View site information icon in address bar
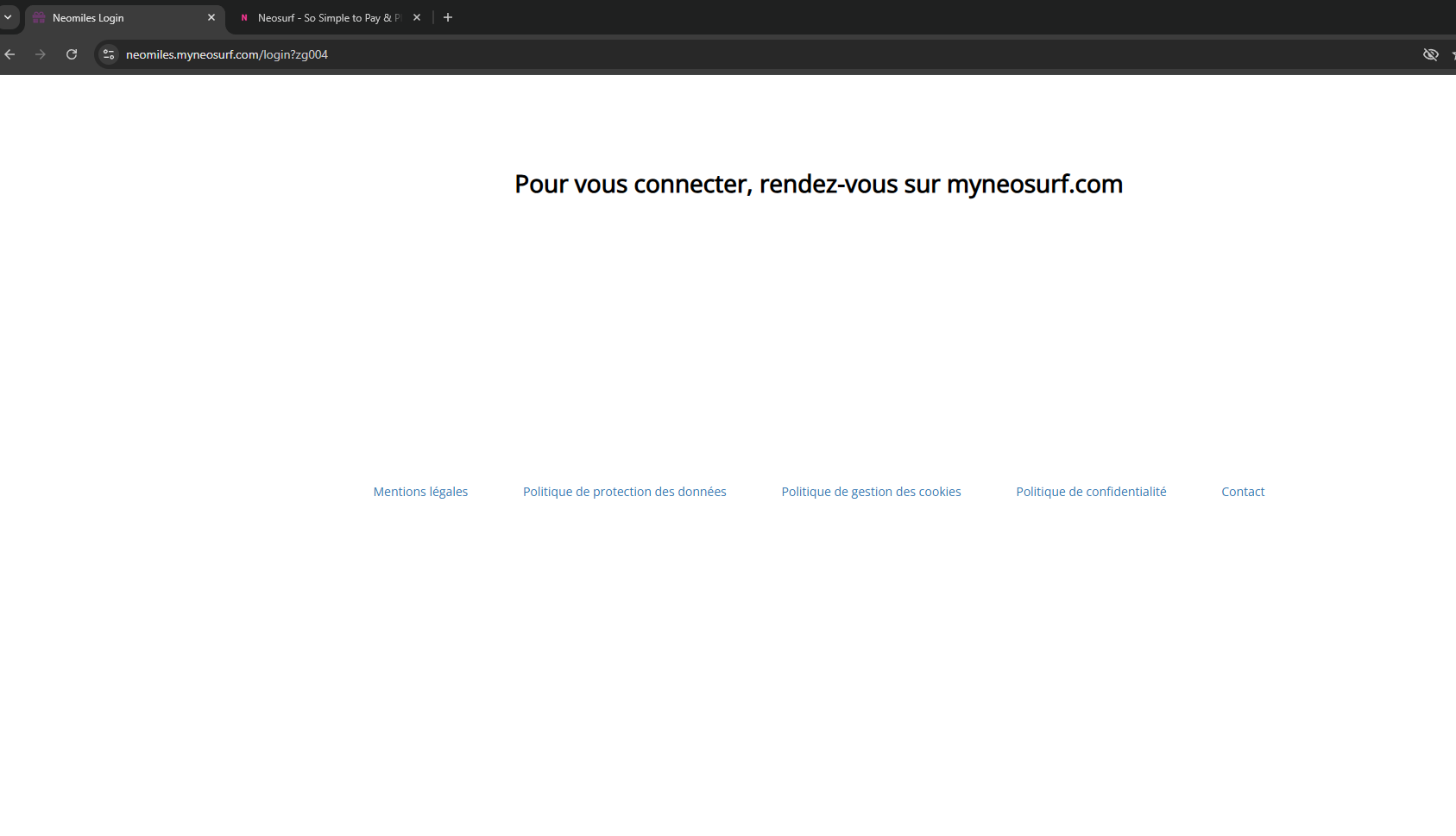 click(x=109, y=54)
